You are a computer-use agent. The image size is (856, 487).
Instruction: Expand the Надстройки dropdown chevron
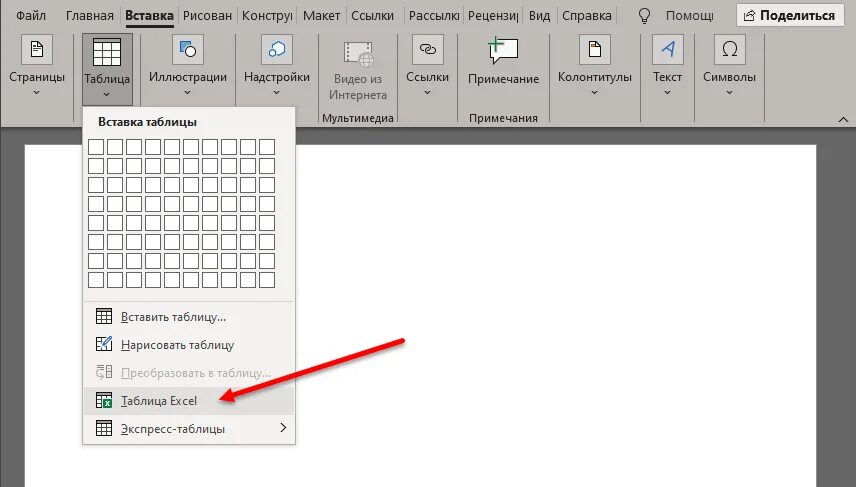point(277,93)
